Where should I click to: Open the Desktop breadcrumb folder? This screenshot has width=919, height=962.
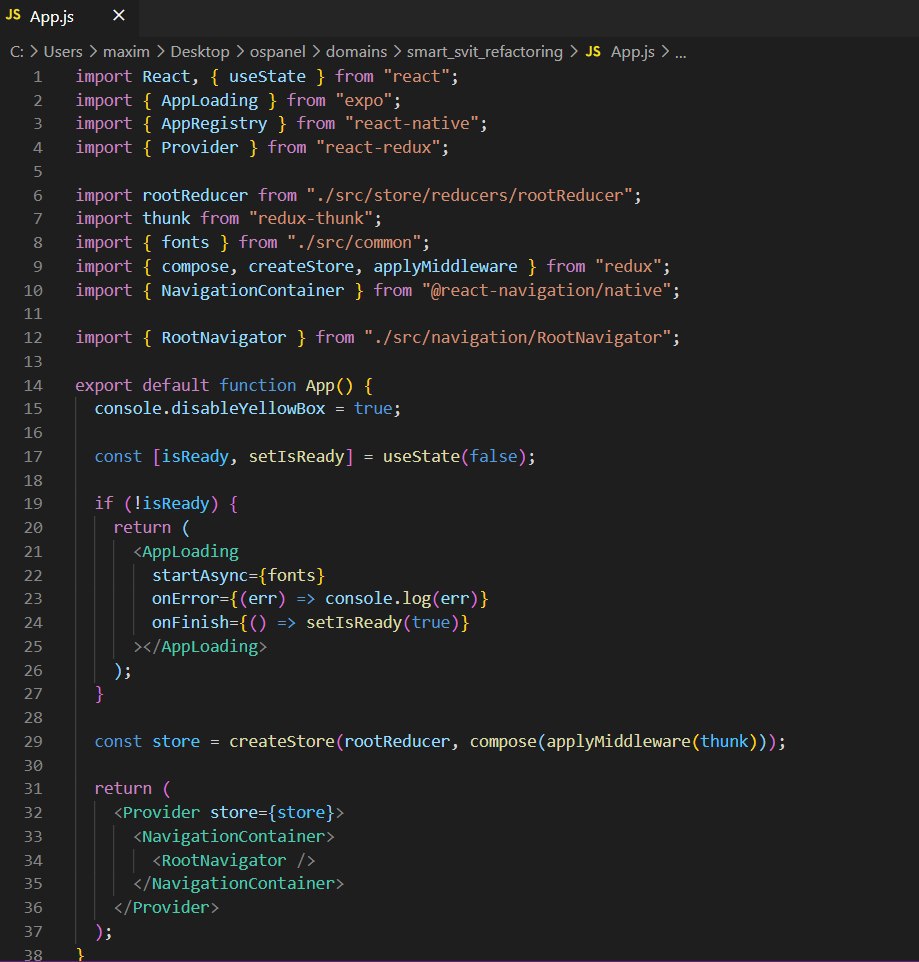199,52
